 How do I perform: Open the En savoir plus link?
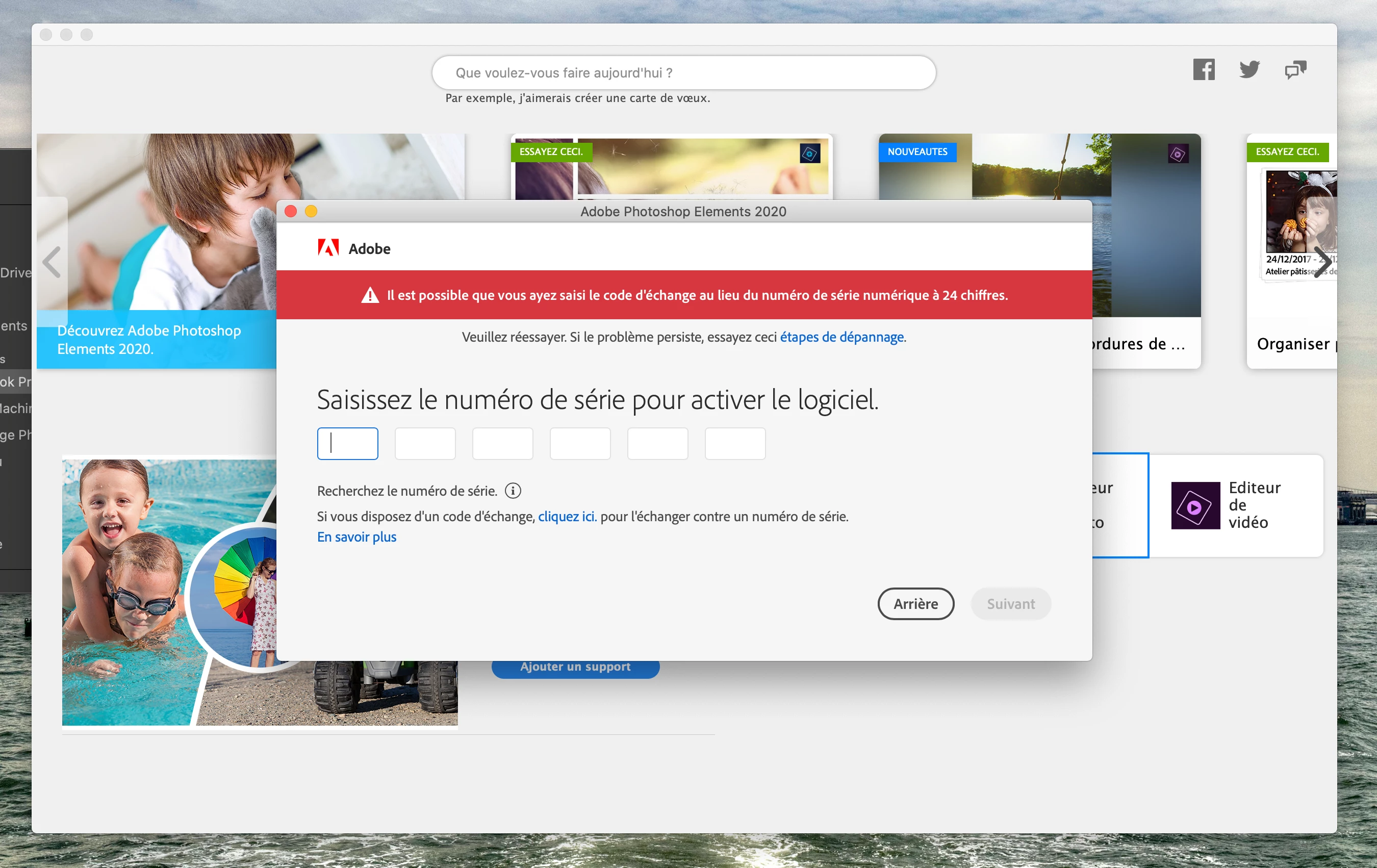(356, 537)
